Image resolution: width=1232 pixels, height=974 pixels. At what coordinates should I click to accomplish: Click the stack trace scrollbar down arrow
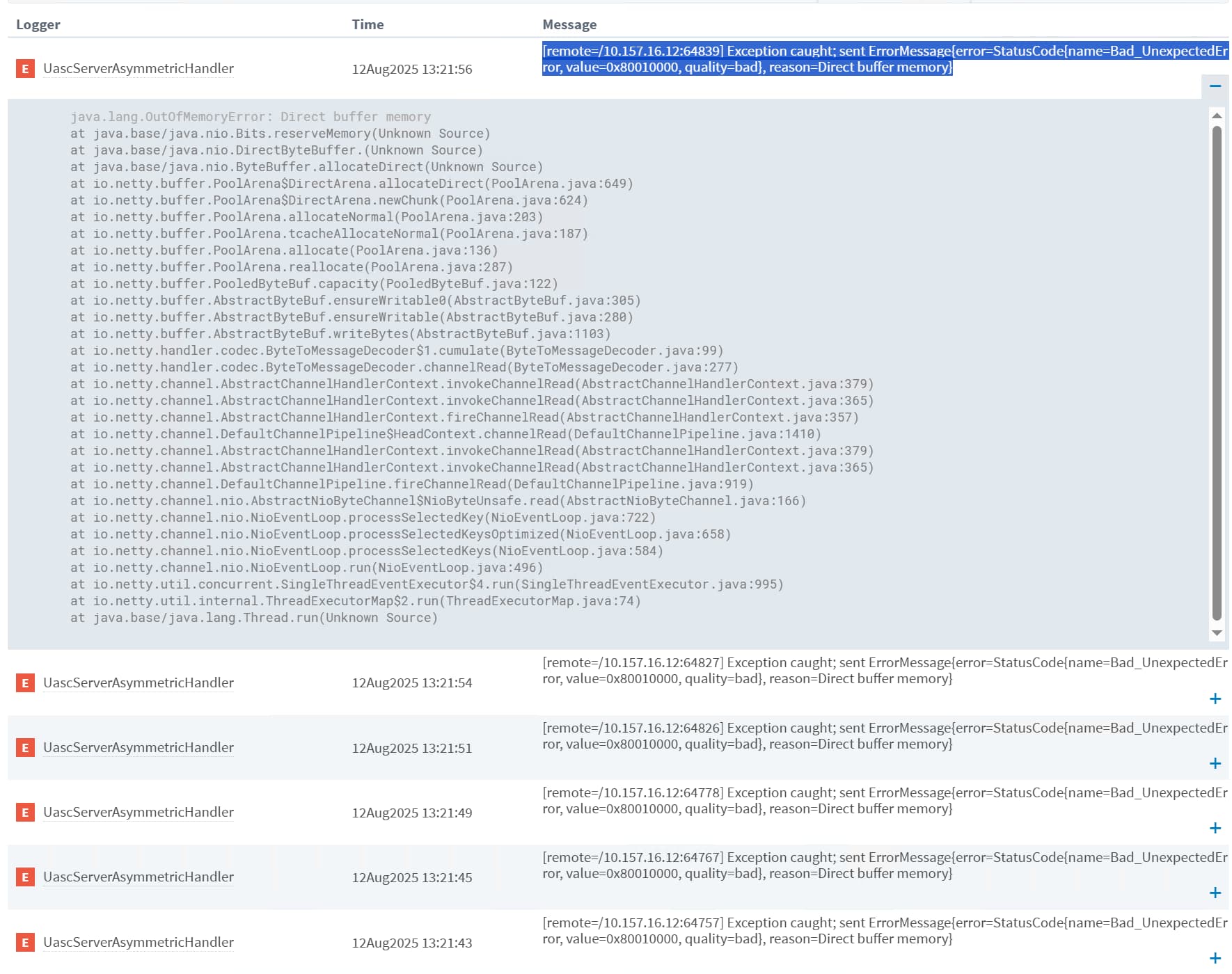[1217, 632]
